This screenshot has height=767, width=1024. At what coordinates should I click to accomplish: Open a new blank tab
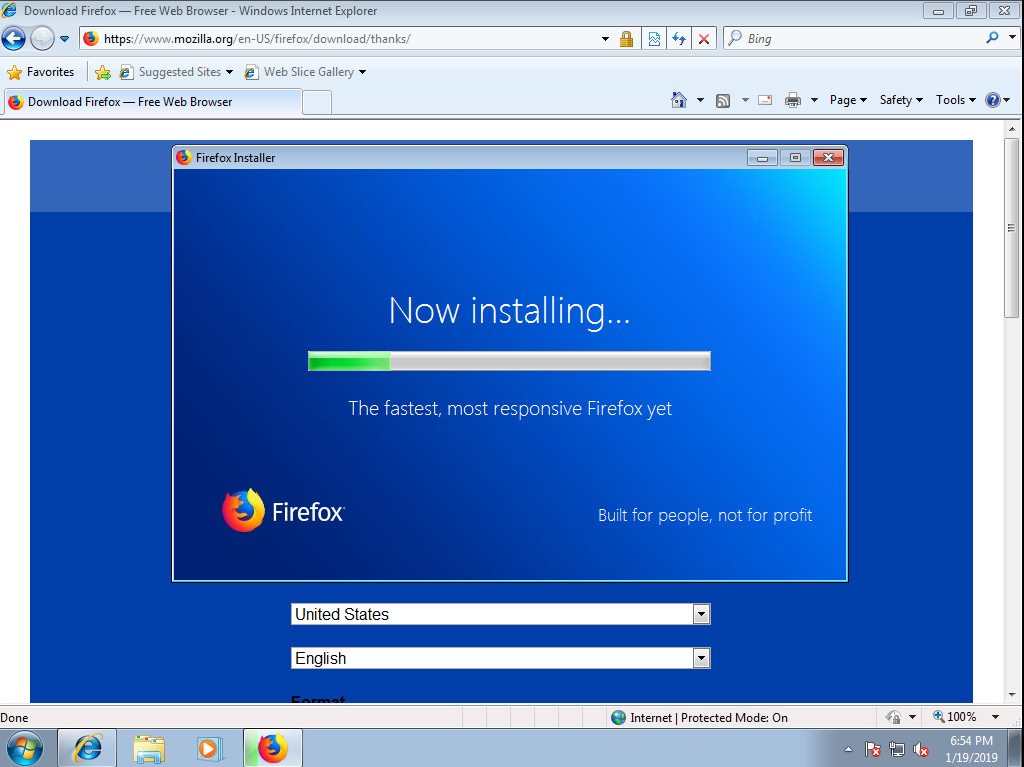317,103
